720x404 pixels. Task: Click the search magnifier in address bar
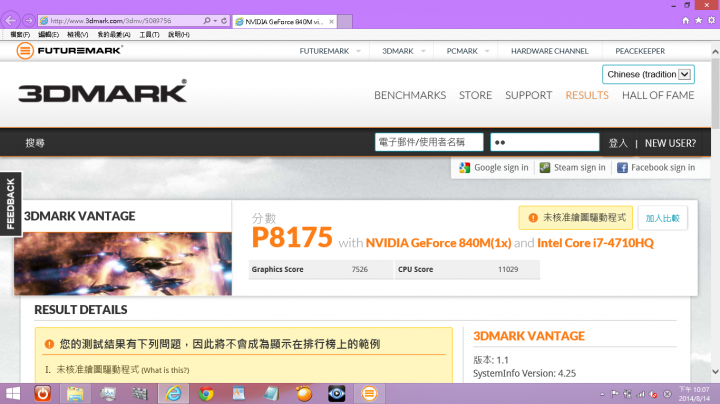click(x=207, y=21)
